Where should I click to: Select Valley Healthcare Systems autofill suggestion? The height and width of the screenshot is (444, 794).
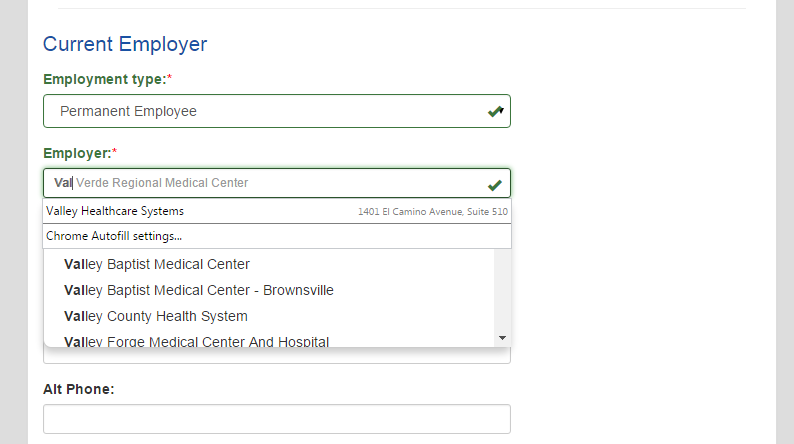[276, 211]
